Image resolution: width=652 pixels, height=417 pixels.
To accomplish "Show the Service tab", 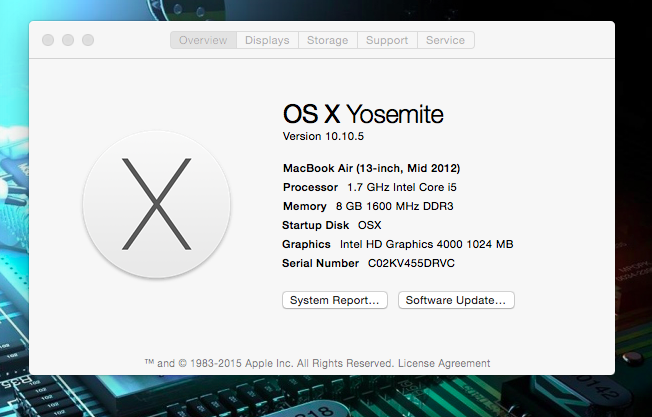I will tap(445, 40).
